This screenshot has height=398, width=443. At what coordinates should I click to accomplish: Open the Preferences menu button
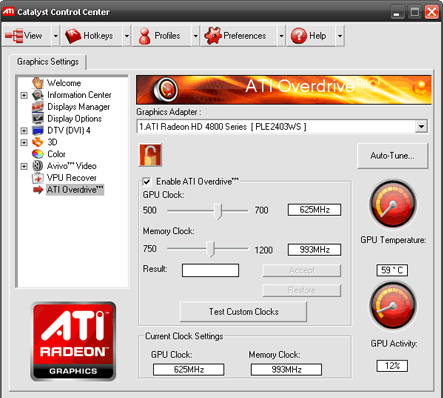pos(239,36)
